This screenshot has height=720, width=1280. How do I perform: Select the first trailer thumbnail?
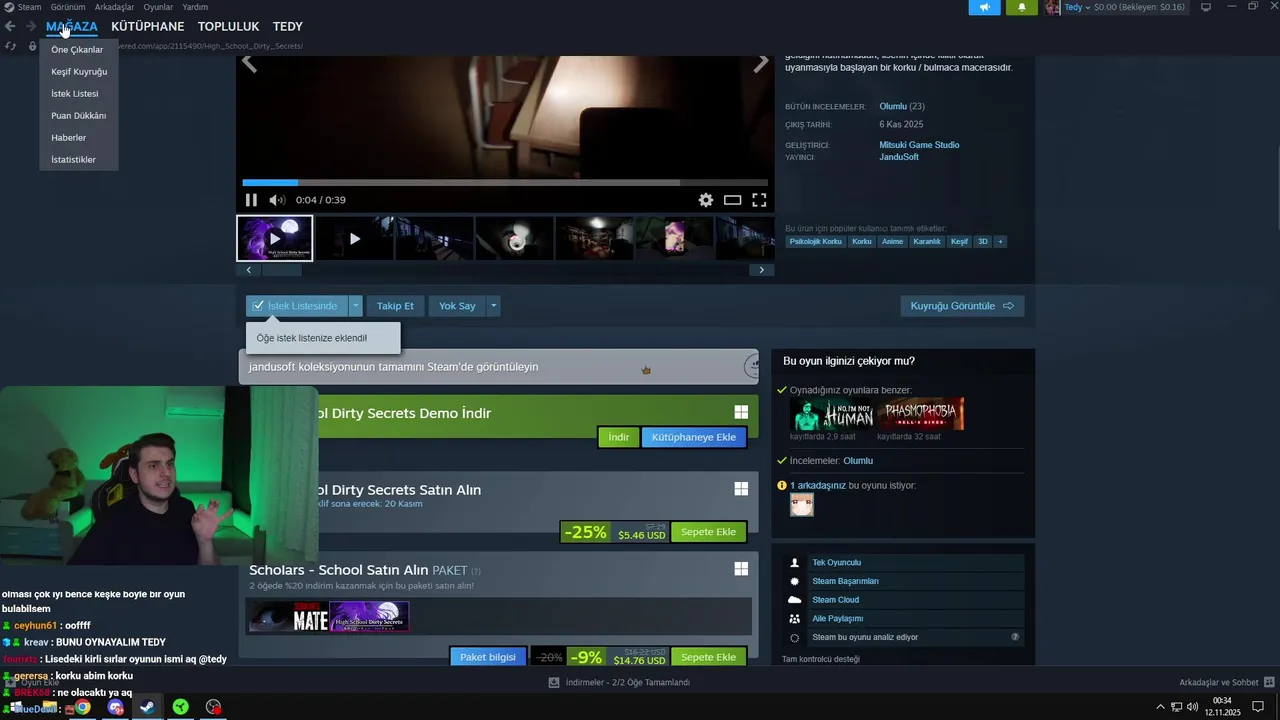pos(275,239)
